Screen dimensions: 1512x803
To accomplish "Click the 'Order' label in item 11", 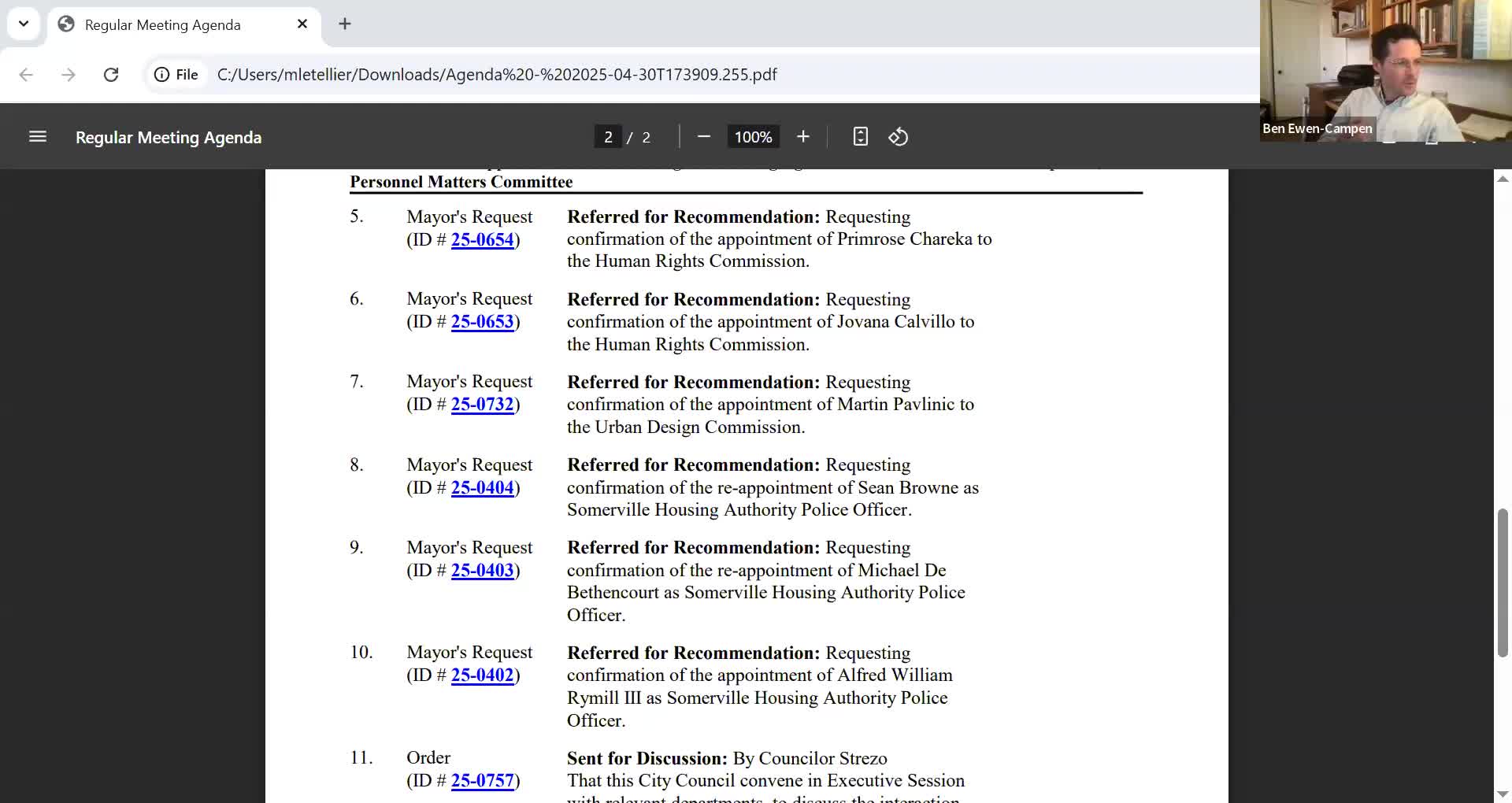I will [x=428, y=757].
